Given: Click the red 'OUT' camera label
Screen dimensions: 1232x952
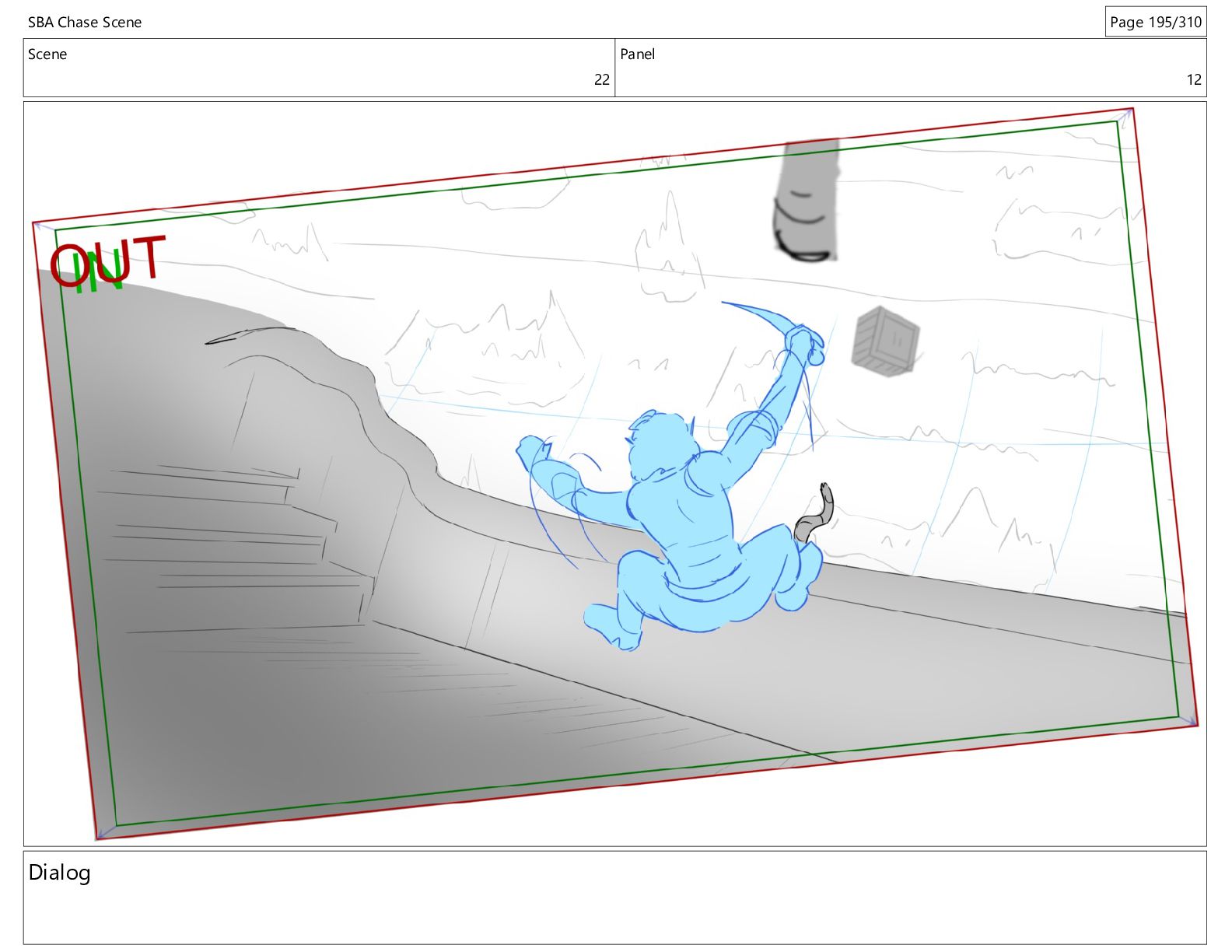Looking at the screenshot, I should click(x=107, y=262).
